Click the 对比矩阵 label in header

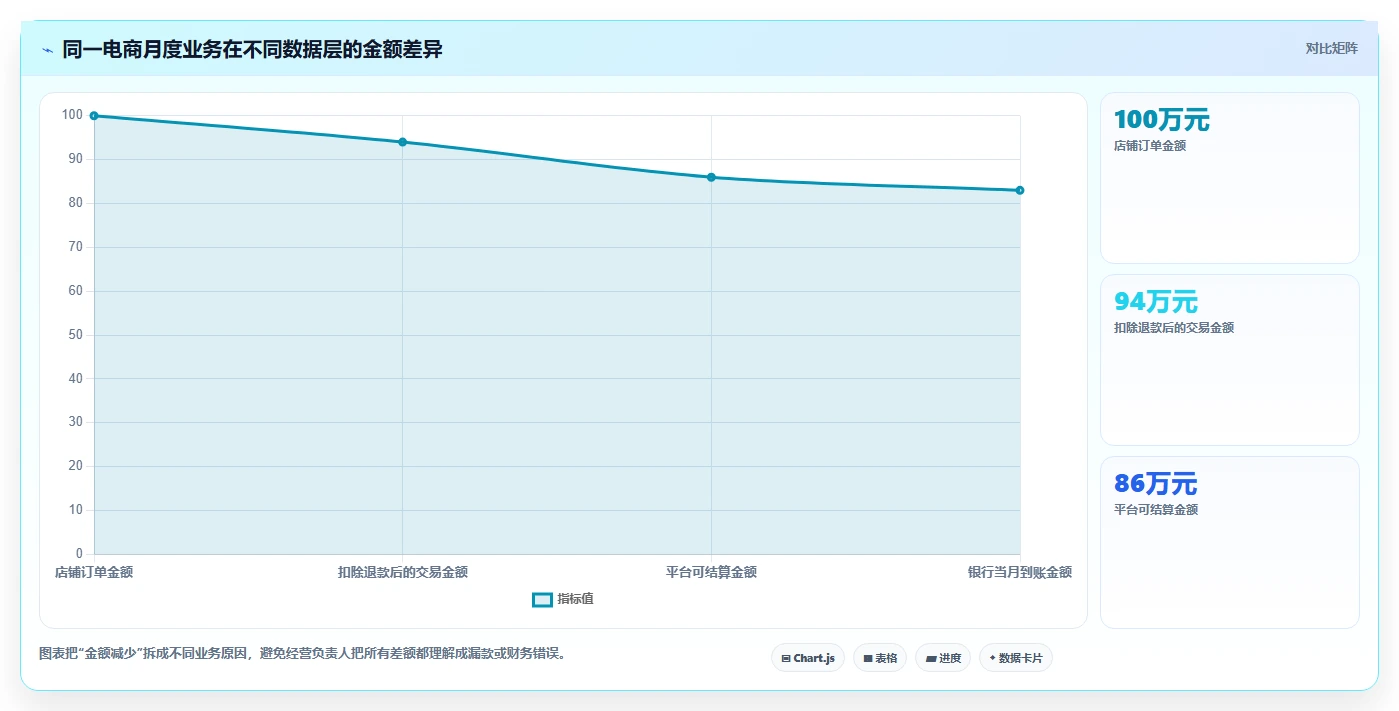[1331, 48]
